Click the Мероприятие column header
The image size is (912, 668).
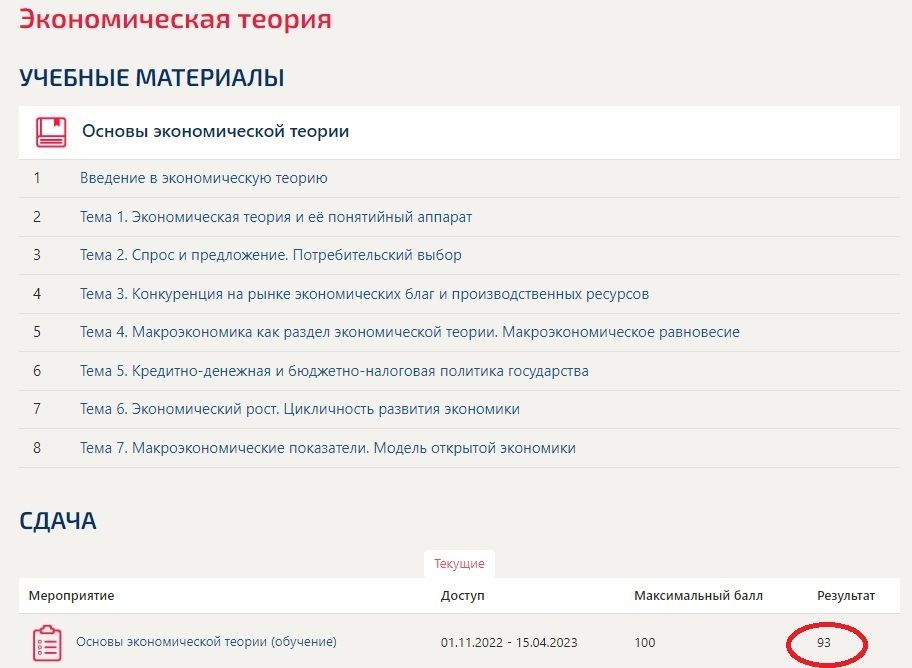point(72,596)
